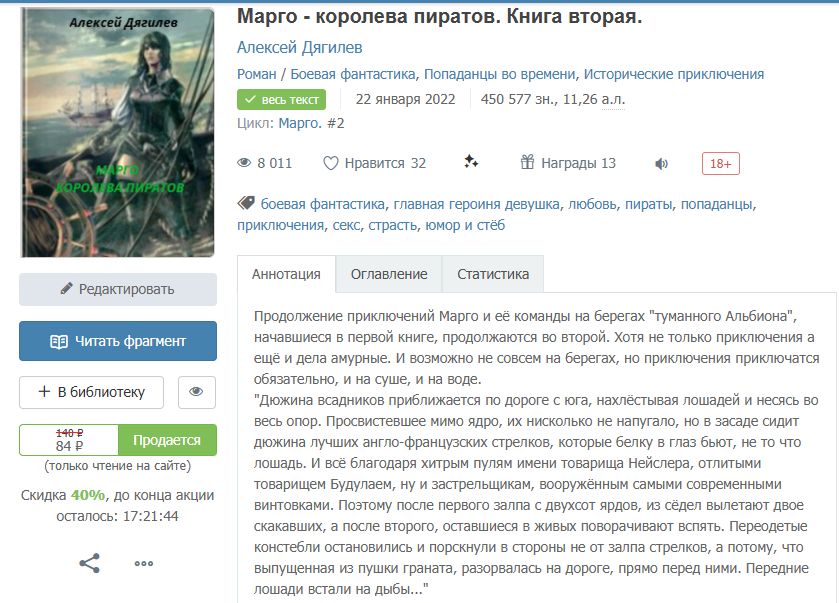Viewport: 839px width, 603px height.
Task: Click the views eye icon near 8 011
Action: (244, 163)
